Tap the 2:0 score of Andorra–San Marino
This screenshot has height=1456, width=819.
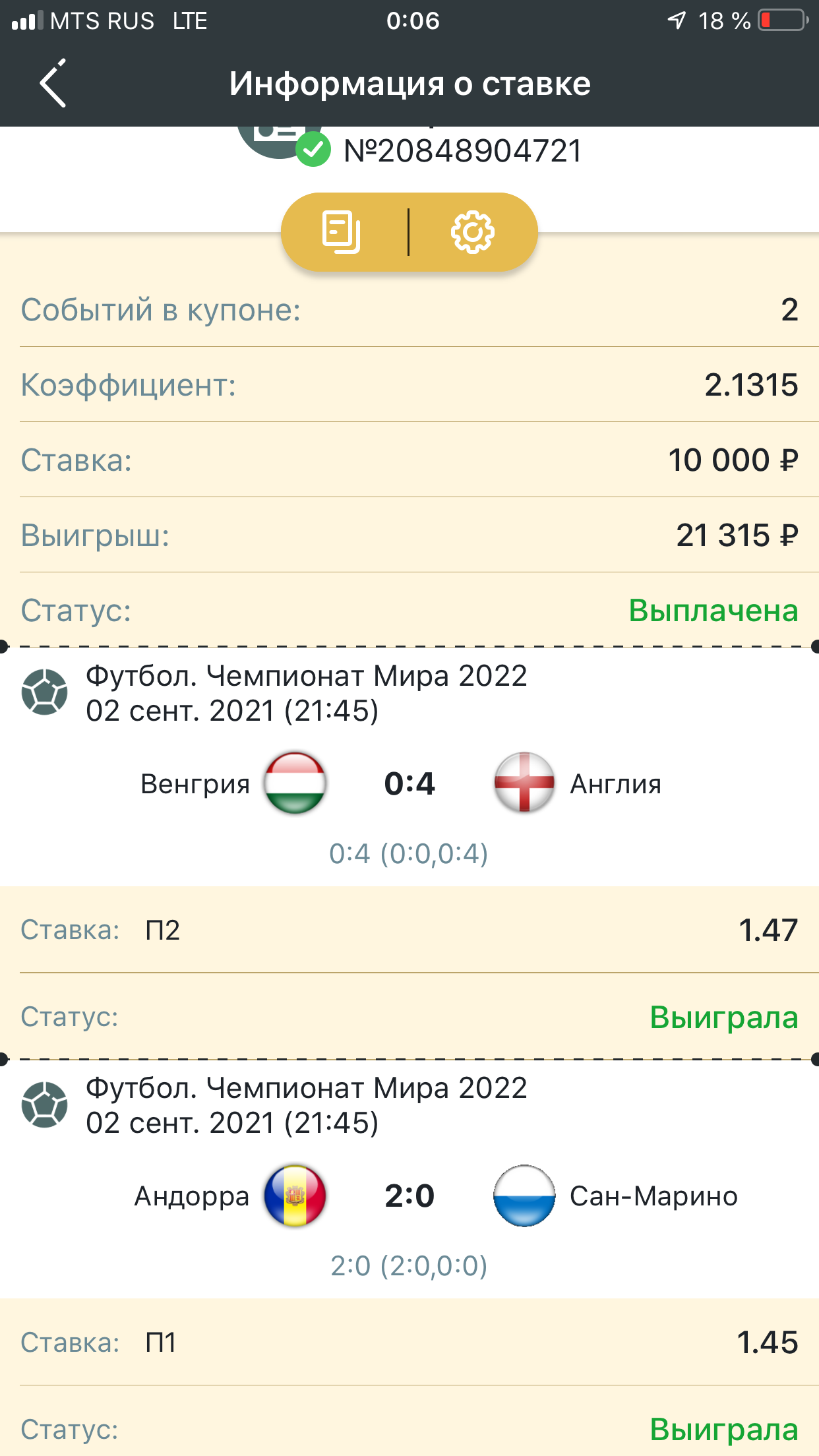[x=409, y=1196]
